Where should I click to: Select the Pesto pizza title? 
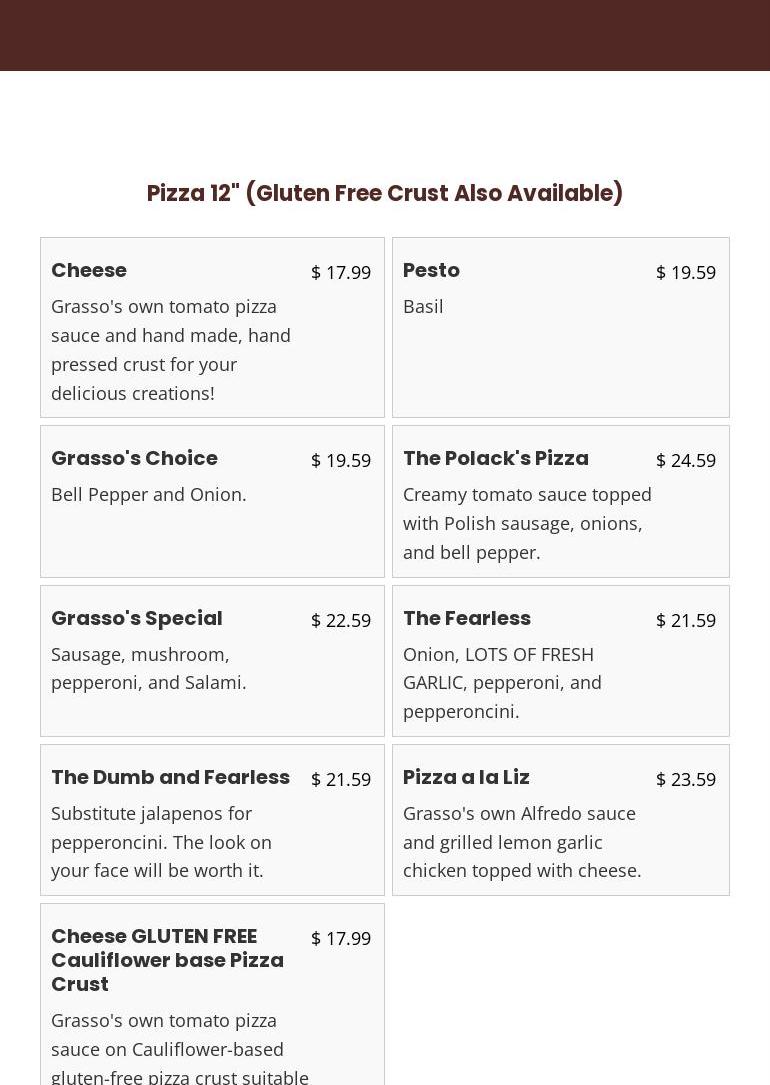[431, 270]
